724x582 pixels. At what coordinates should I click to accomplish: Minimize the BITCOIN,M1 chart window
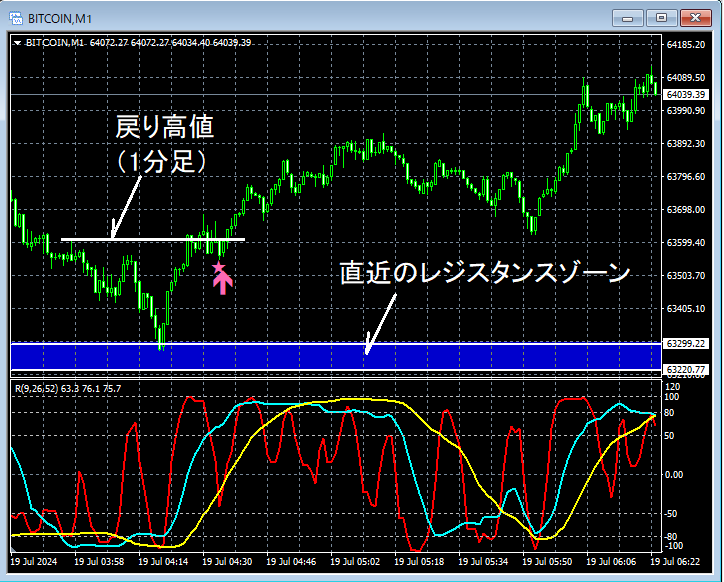point(627,18)
